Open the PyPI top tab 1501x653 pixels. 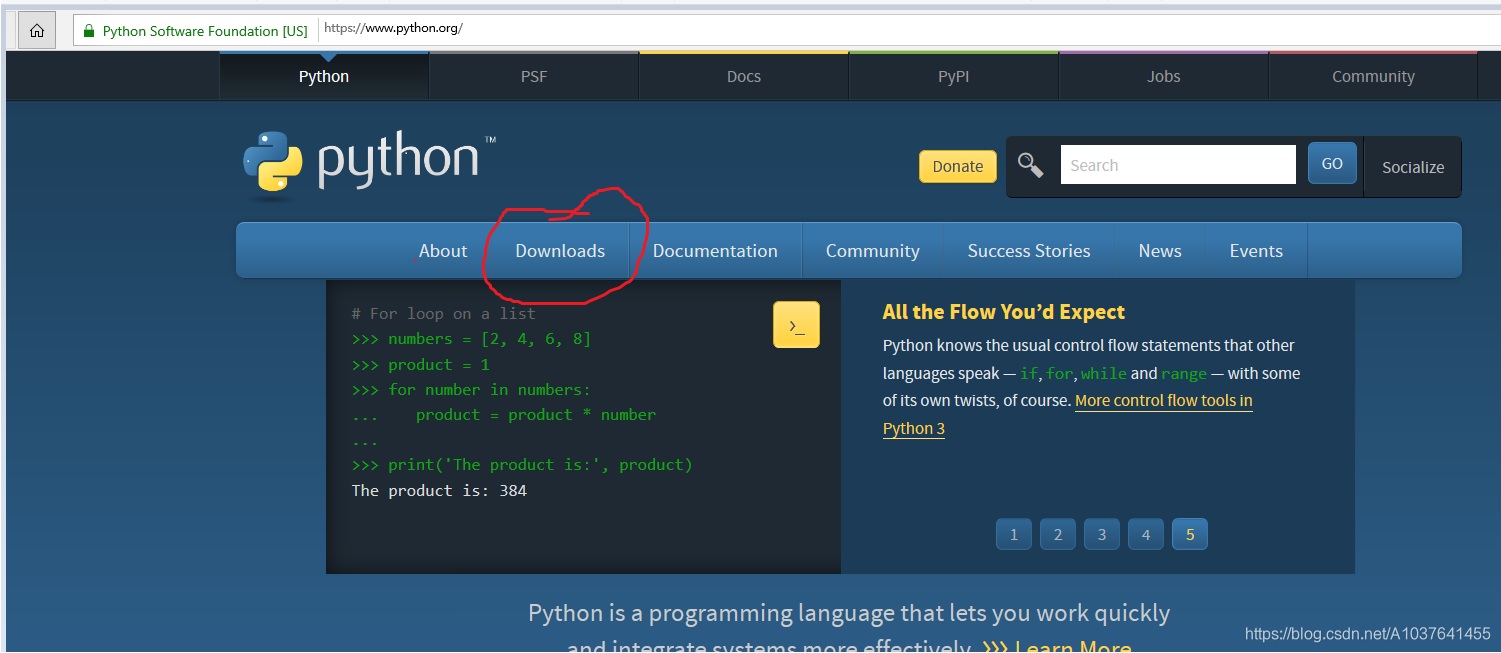click(x=954, y=76)
